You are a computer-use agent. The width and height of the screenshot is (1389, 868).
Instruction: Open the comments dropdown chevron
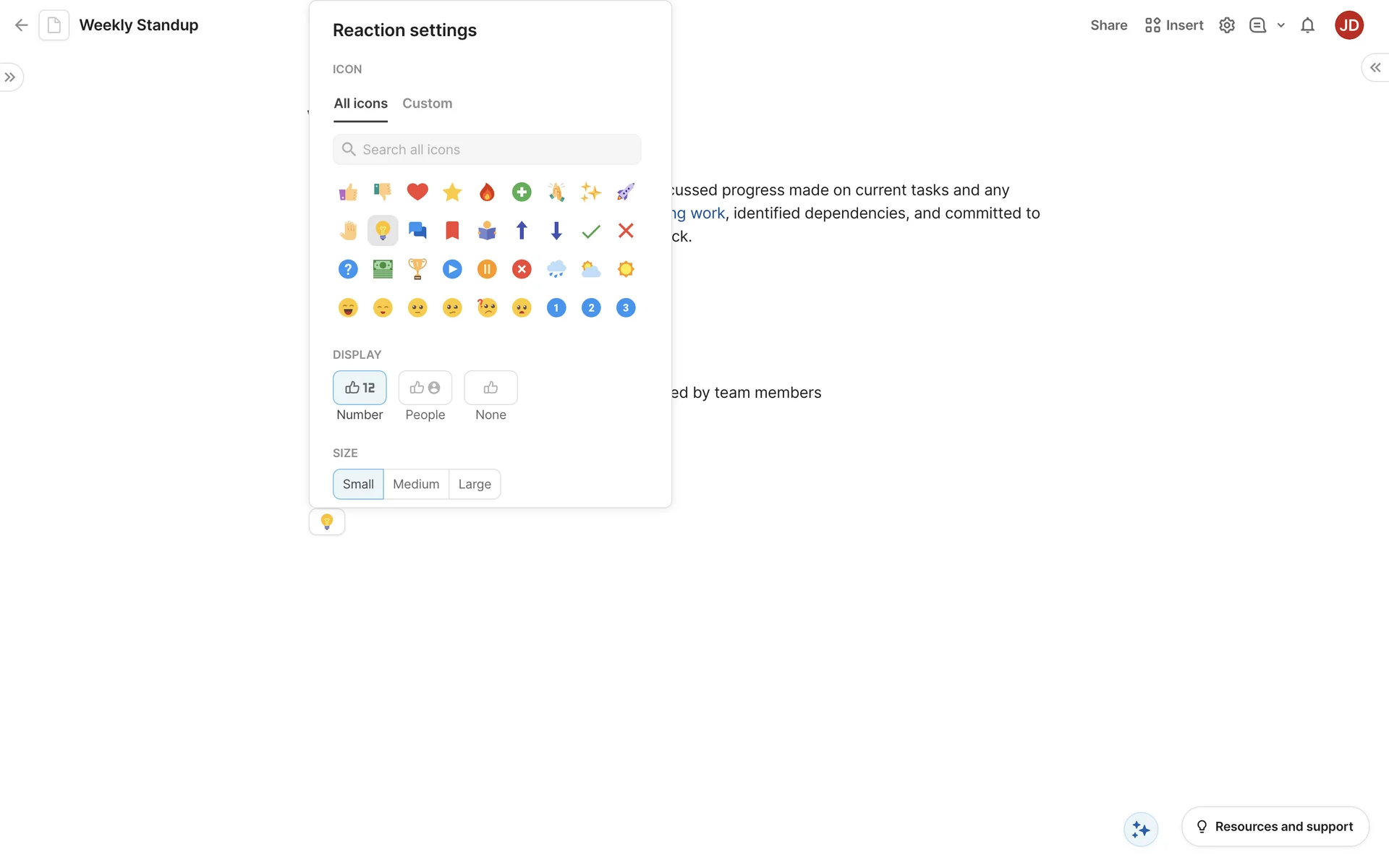tap(1281, 25)
